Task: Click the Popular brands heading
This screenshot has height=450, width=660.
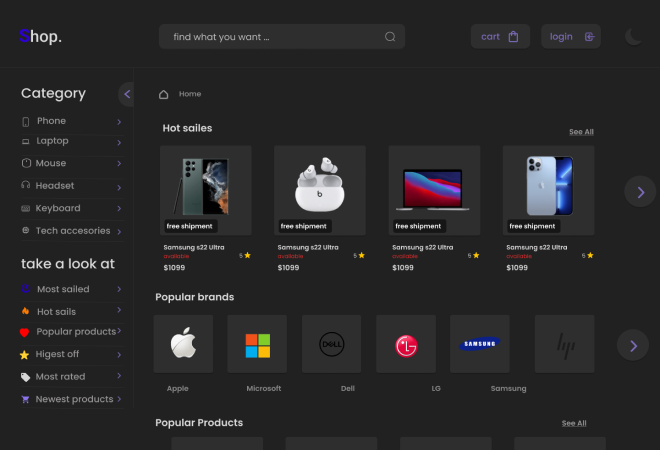Action: click(194, 297)
